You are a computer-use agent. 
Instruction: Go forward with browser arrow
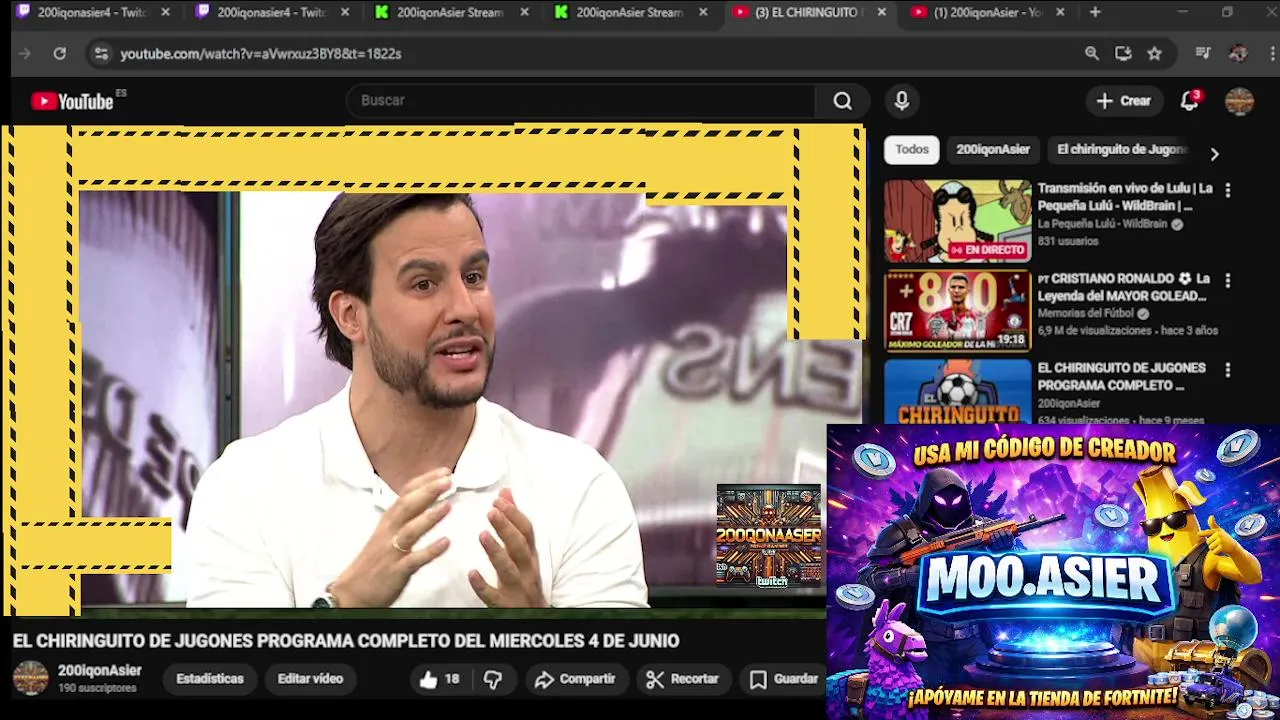(x=25, y=53)
